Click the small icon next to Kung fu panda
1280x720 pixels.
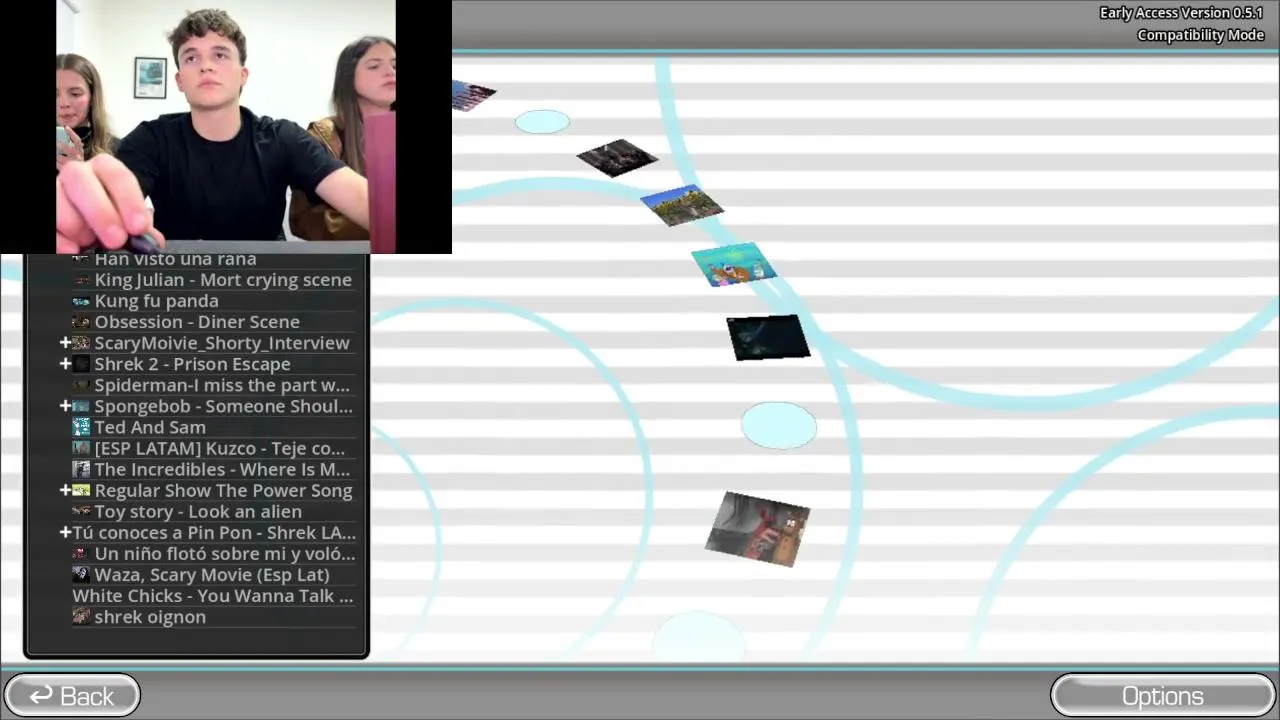(81, 301)
